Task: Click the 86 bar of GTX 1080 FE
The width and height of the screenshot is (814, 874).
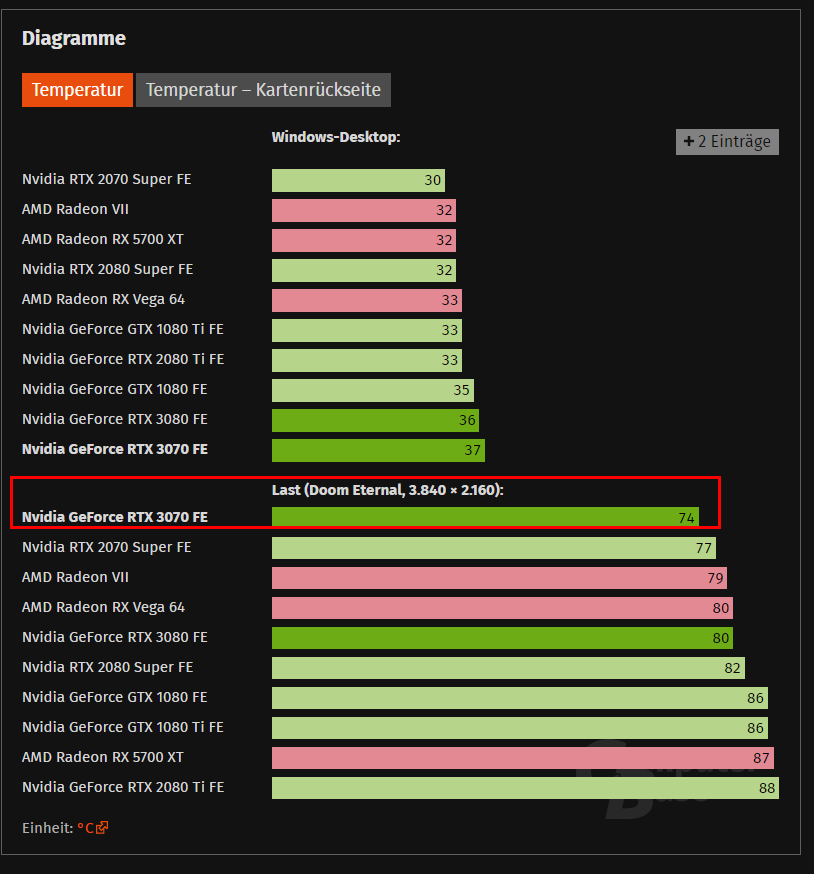Action: 520,699
